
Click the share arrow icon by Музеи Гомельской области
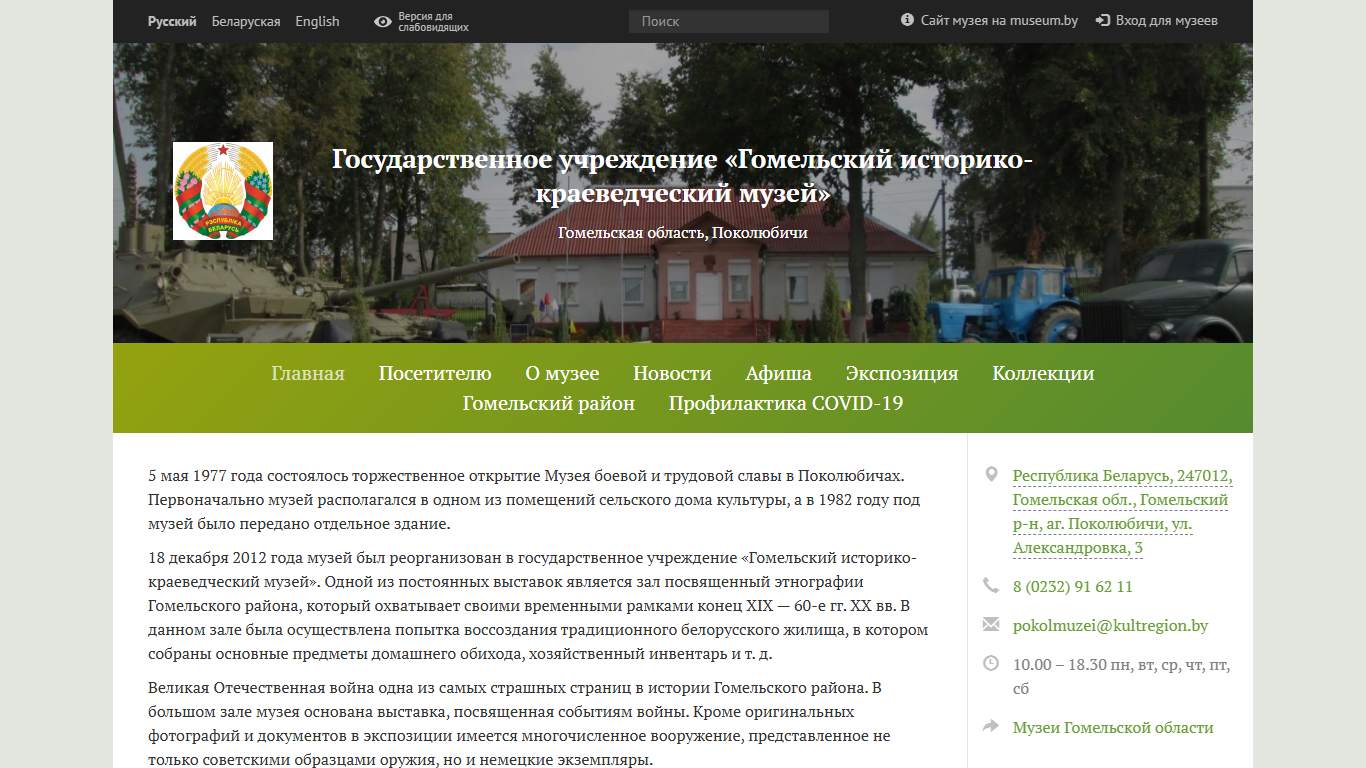[991, 726]
